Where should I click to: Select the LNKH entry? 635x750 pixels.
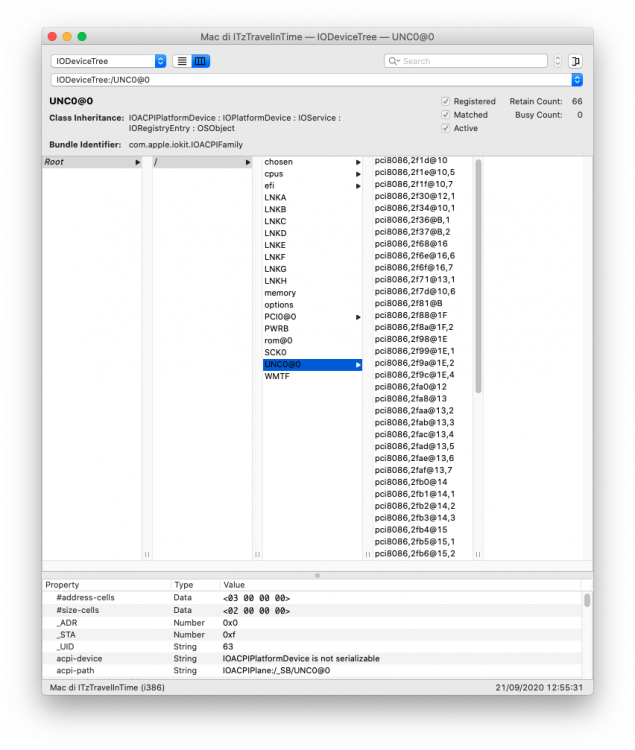point(312,281)
